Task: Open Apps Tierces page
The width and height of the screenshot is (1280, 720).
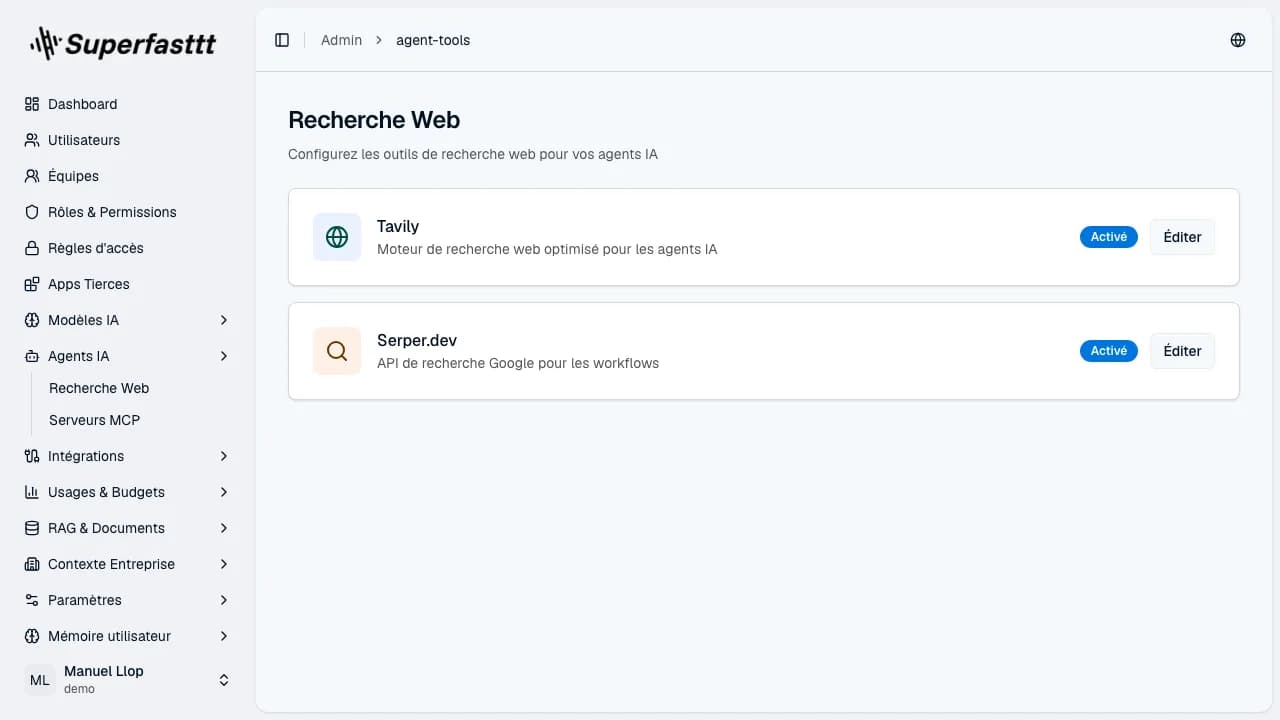Action: pyautogui.click(x=128, y=284)
